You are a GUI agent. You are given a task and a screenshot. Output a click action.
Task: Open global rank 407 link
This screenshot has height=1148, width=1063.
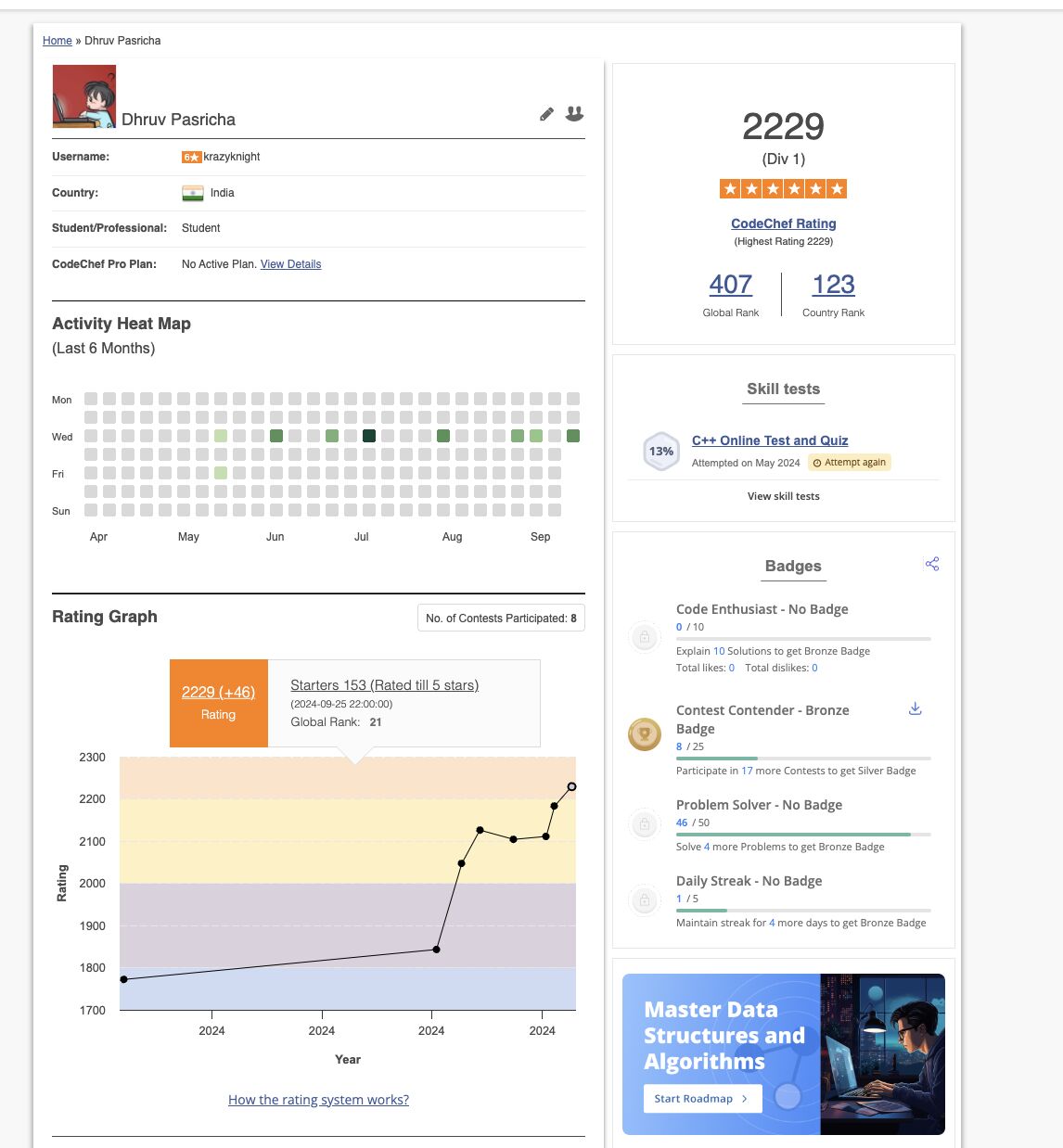(730, 285)
